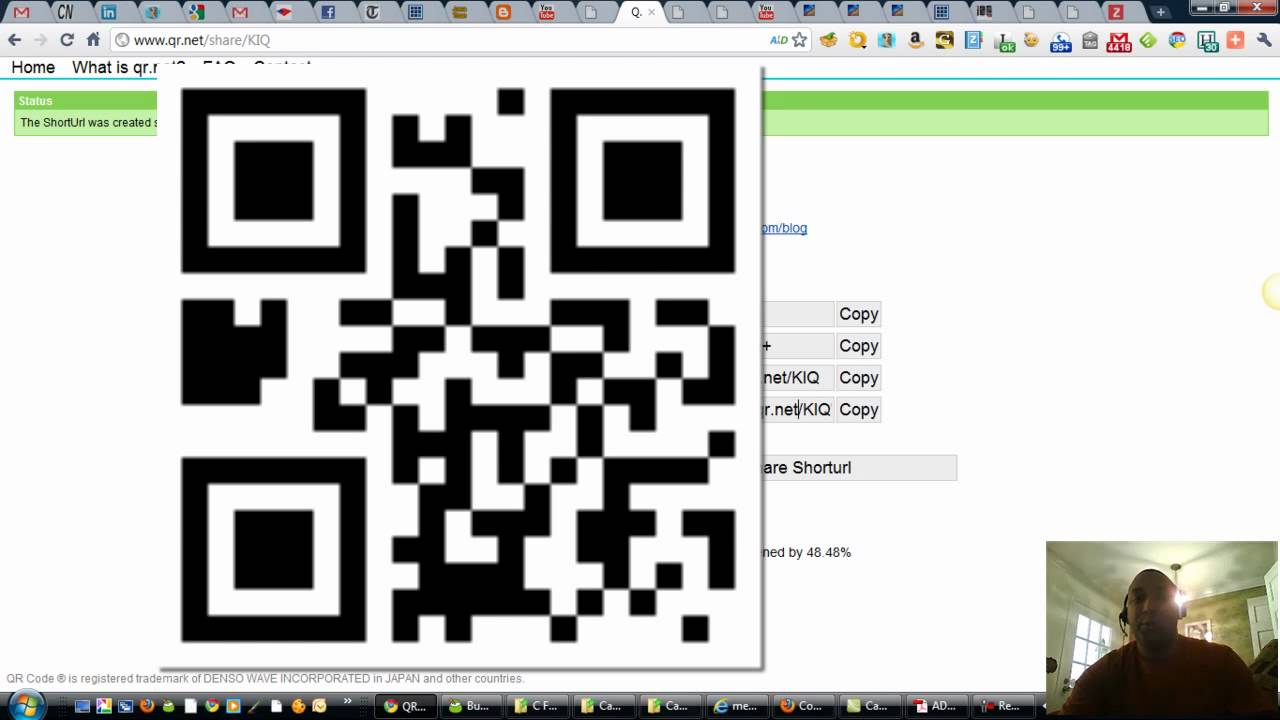
Task: Follow the blog hyperlink
Action: [x=784, y=228]
